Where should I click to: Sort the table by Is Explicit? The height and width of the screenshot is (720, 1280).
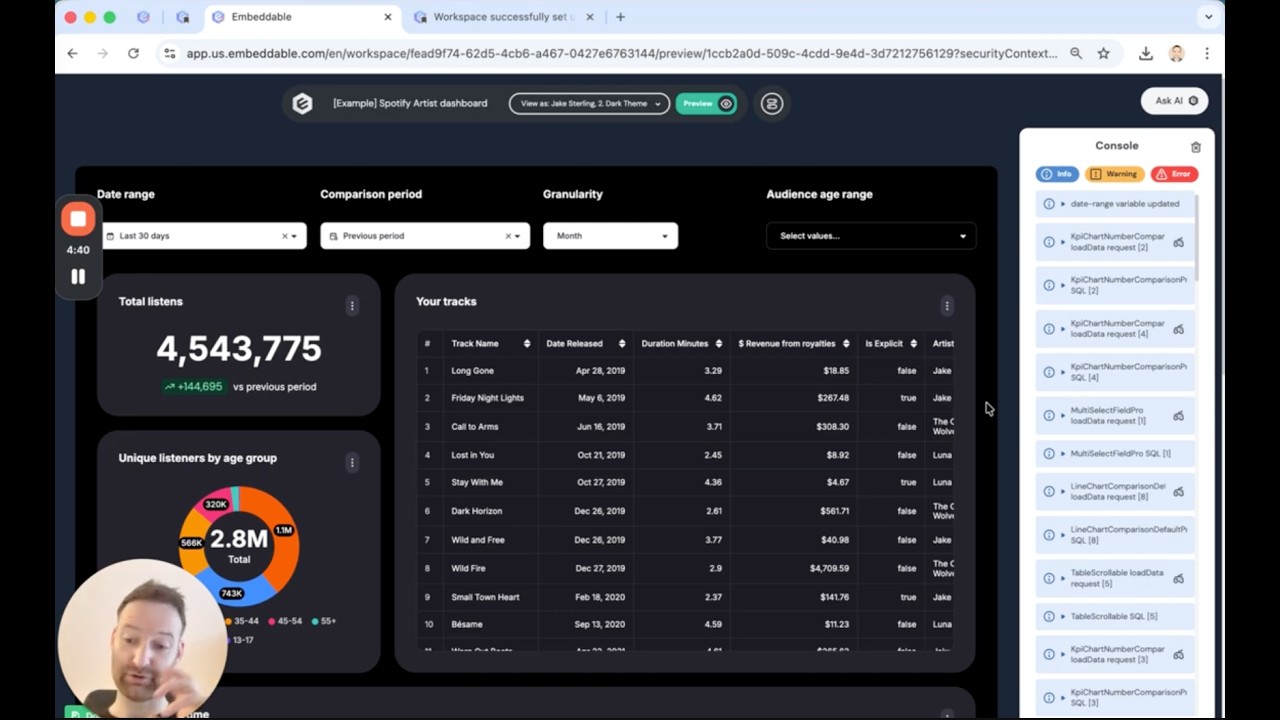pos(913,344)
